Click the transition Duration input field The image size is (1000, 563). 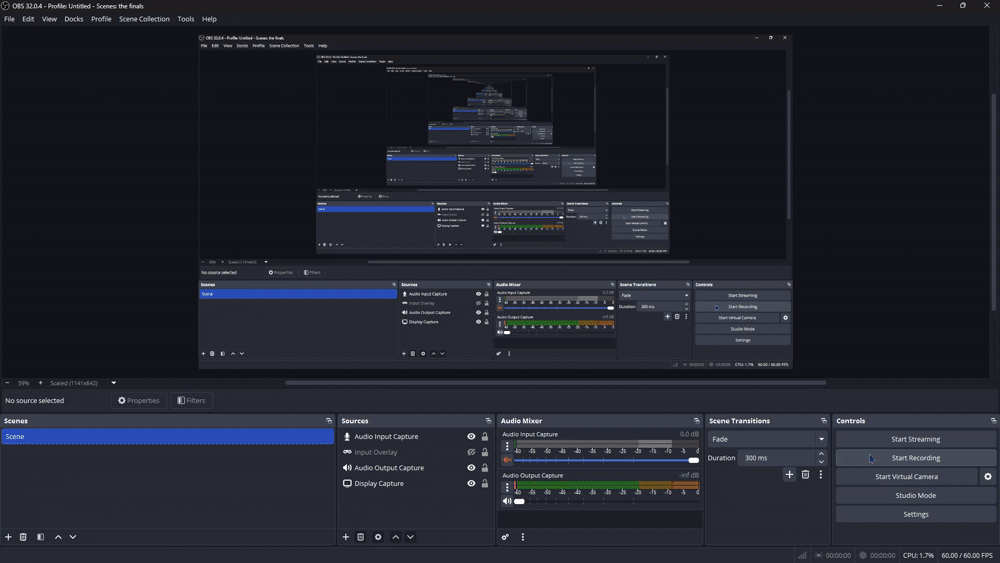pos(776,458)
